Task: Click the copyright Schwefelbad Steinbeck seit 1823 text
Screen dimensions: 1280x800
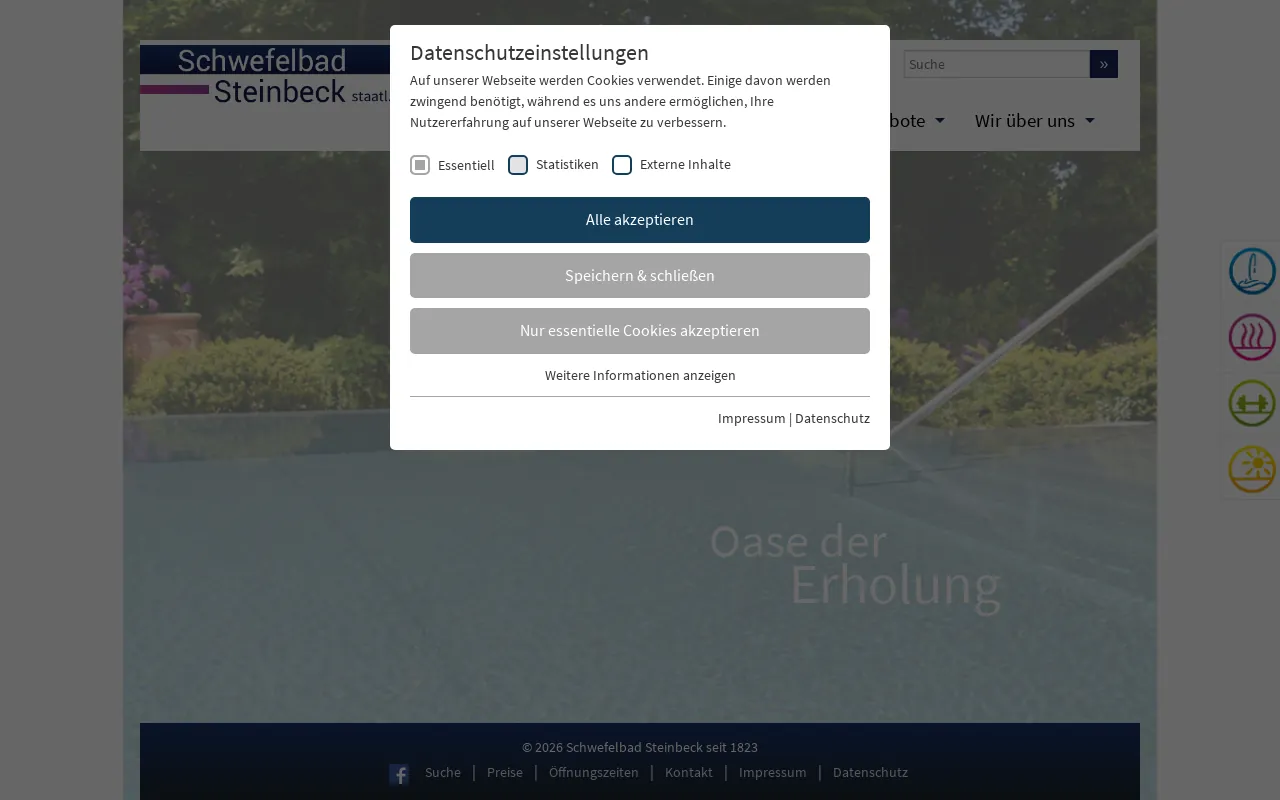Action: (640, 747)
